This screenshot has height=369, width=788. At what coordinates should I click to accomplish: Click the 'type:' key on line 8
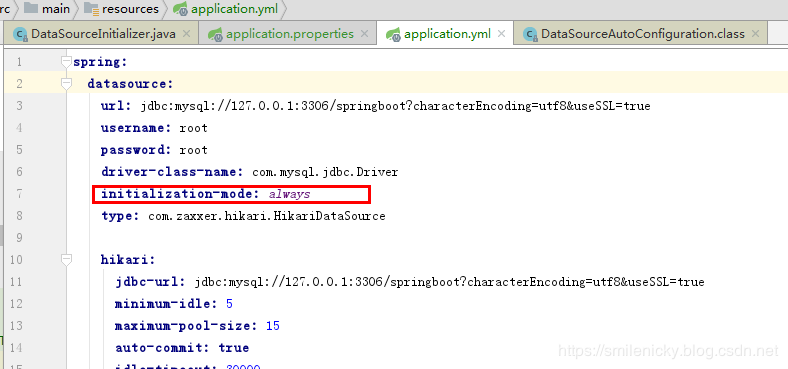click(120, 216)
